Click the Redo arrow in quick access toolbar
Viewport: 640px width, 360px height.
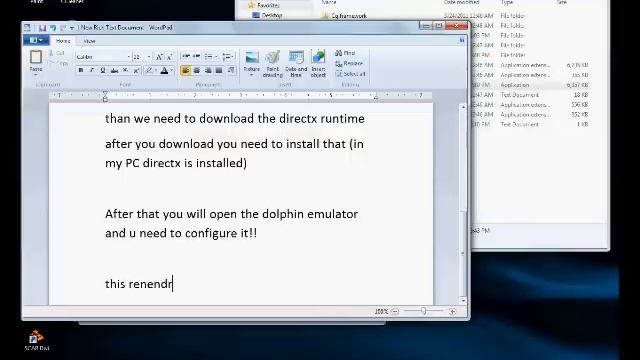pyautogui.click(x=63, y=28)
